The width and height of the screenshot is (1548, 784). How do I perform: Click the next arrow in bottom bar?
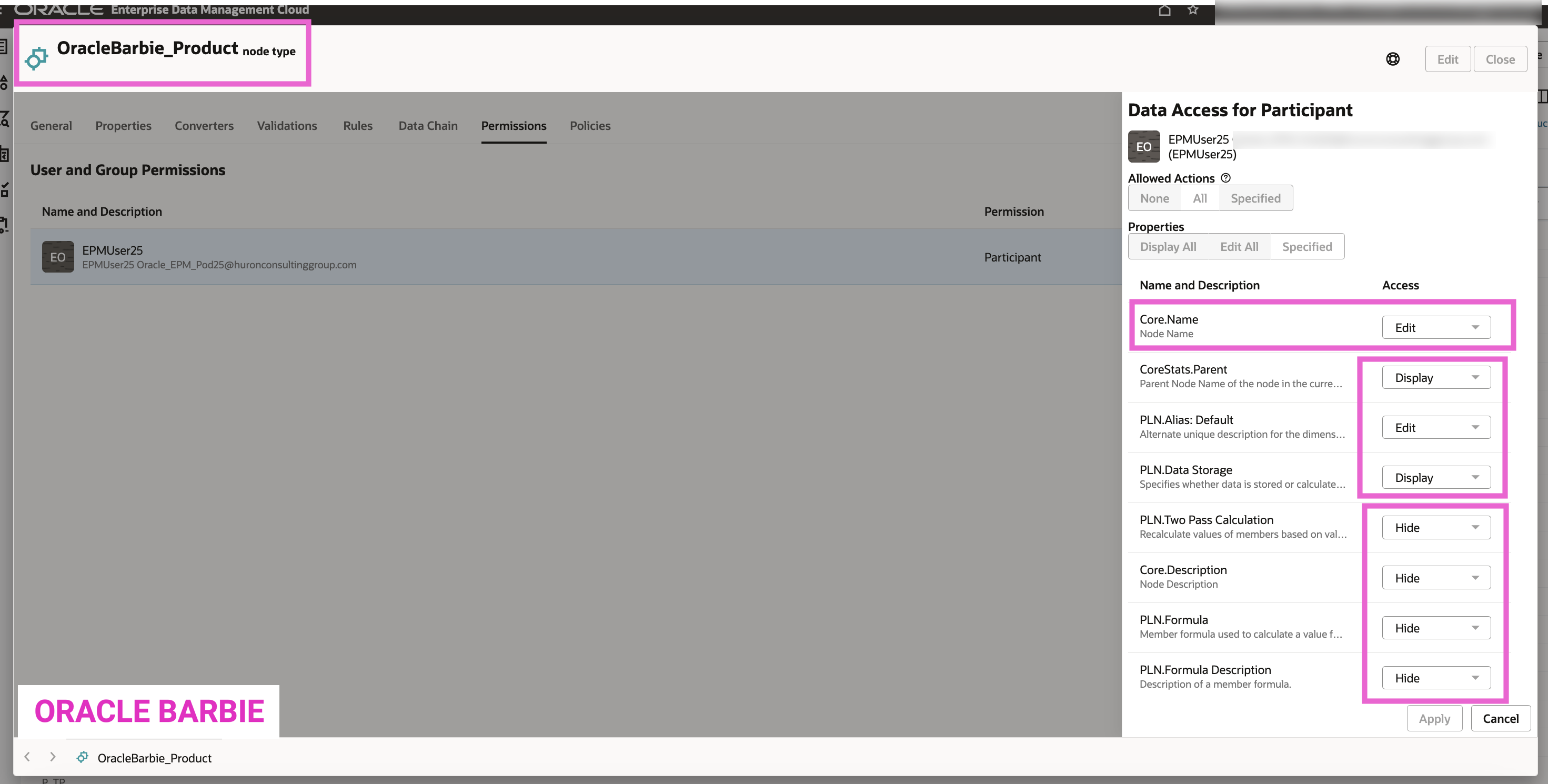click(53, 757)
